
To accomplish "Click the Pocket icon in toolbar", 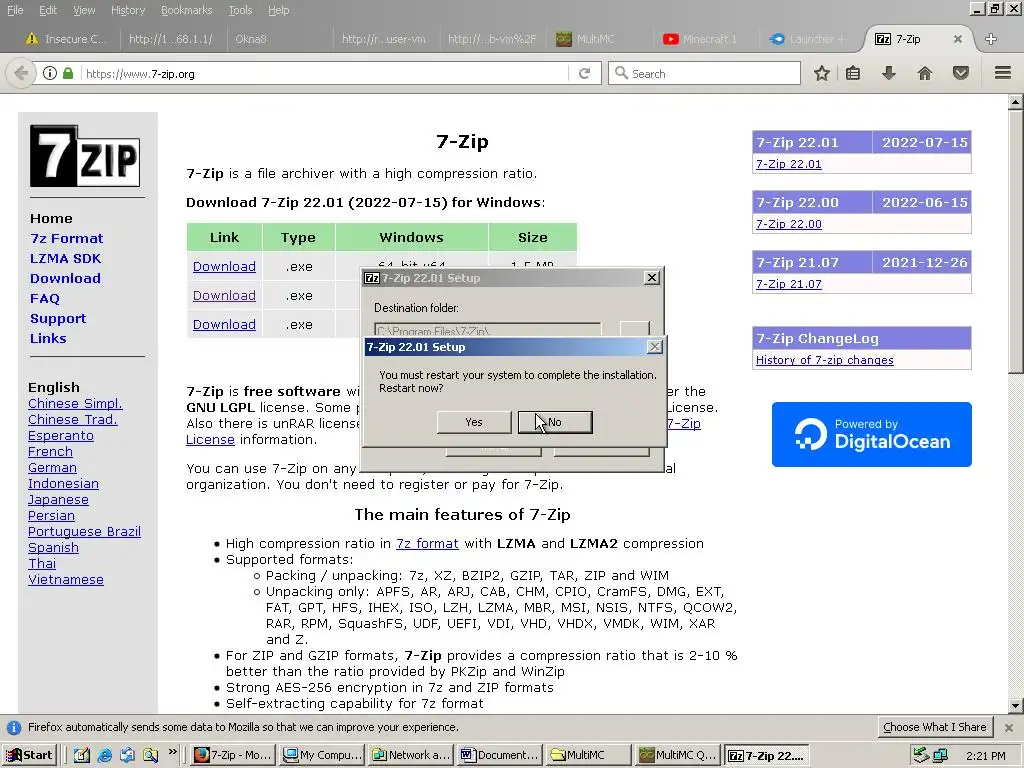I will pos(961,73).
